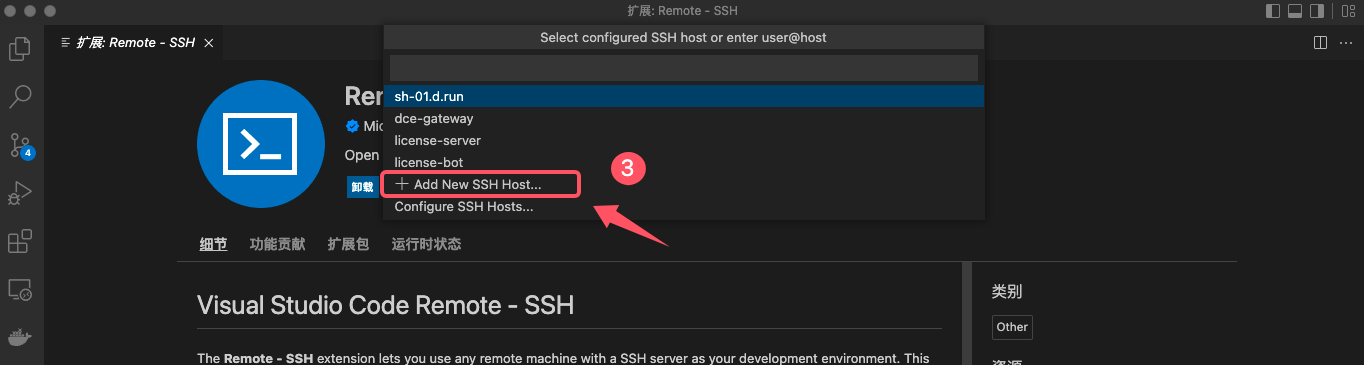Open the Explorer view in activity bar

pyautogui.click(x=20, y=48)
